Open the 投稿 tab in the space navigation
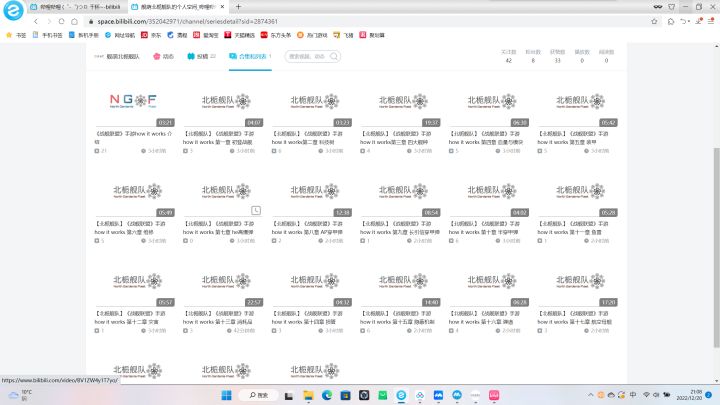720x405 pixels. (201, 56)
